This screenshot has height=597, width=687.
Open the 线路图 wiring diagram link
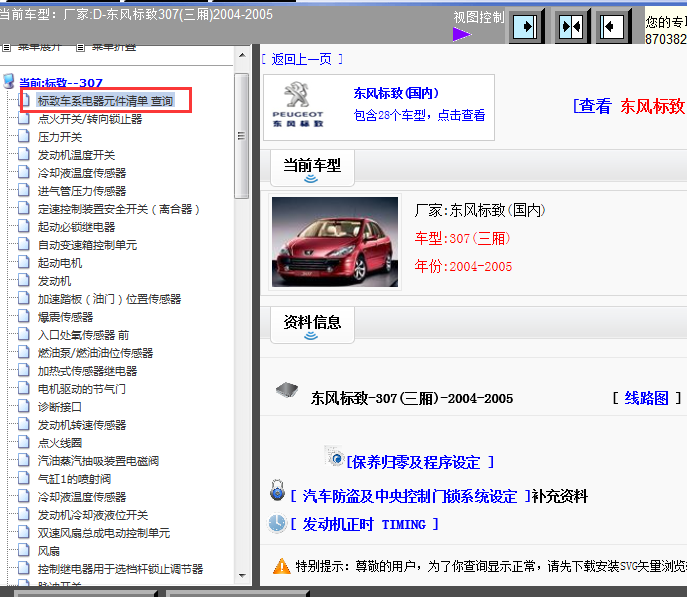646,398
